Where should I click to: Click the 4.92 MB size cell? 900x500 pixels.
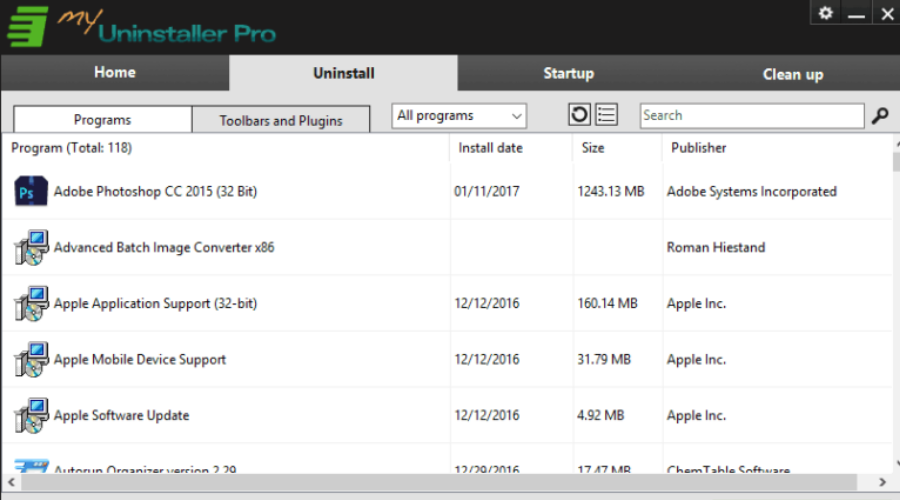click(x=600, y=415)
